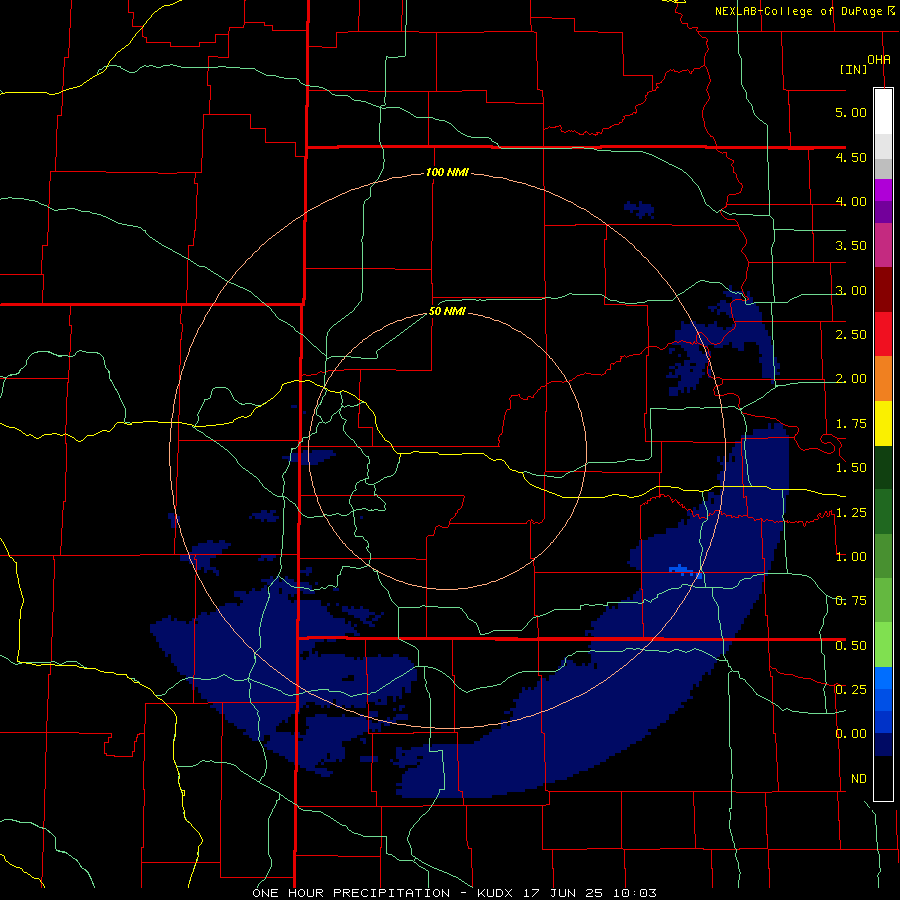Select the dark red legend swatch
900x900 pixels.
[883, 290]
